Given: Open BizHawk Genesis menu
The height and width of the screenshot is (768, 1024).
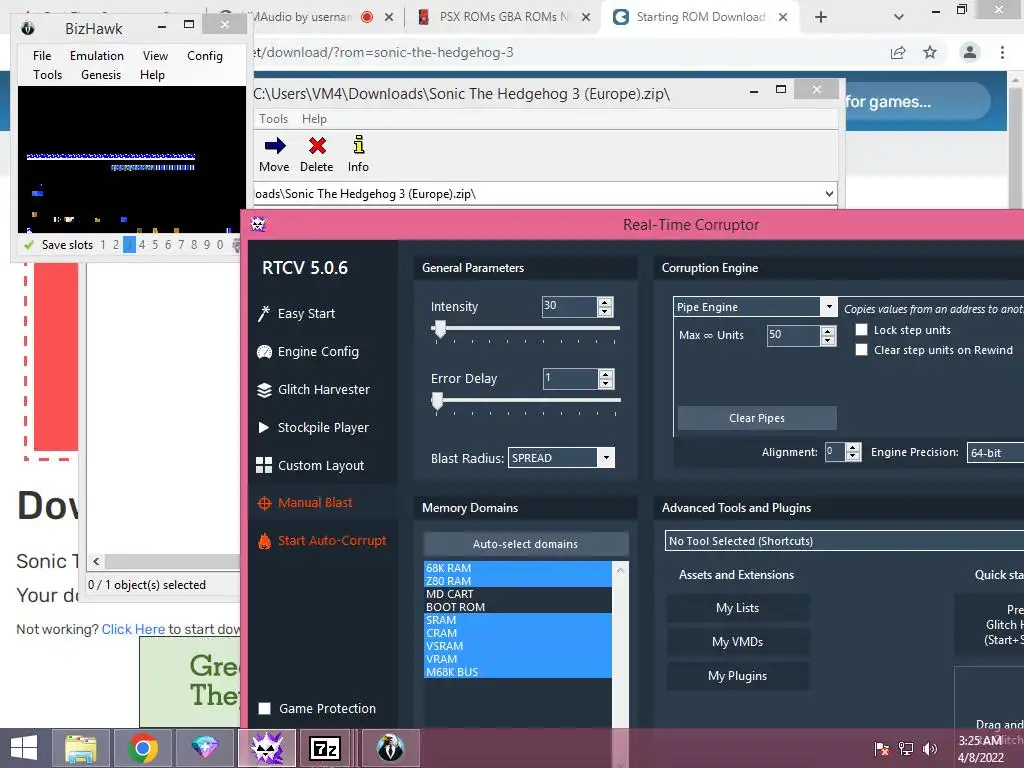Looking at the screenshot, I should (x=101, y=75).
